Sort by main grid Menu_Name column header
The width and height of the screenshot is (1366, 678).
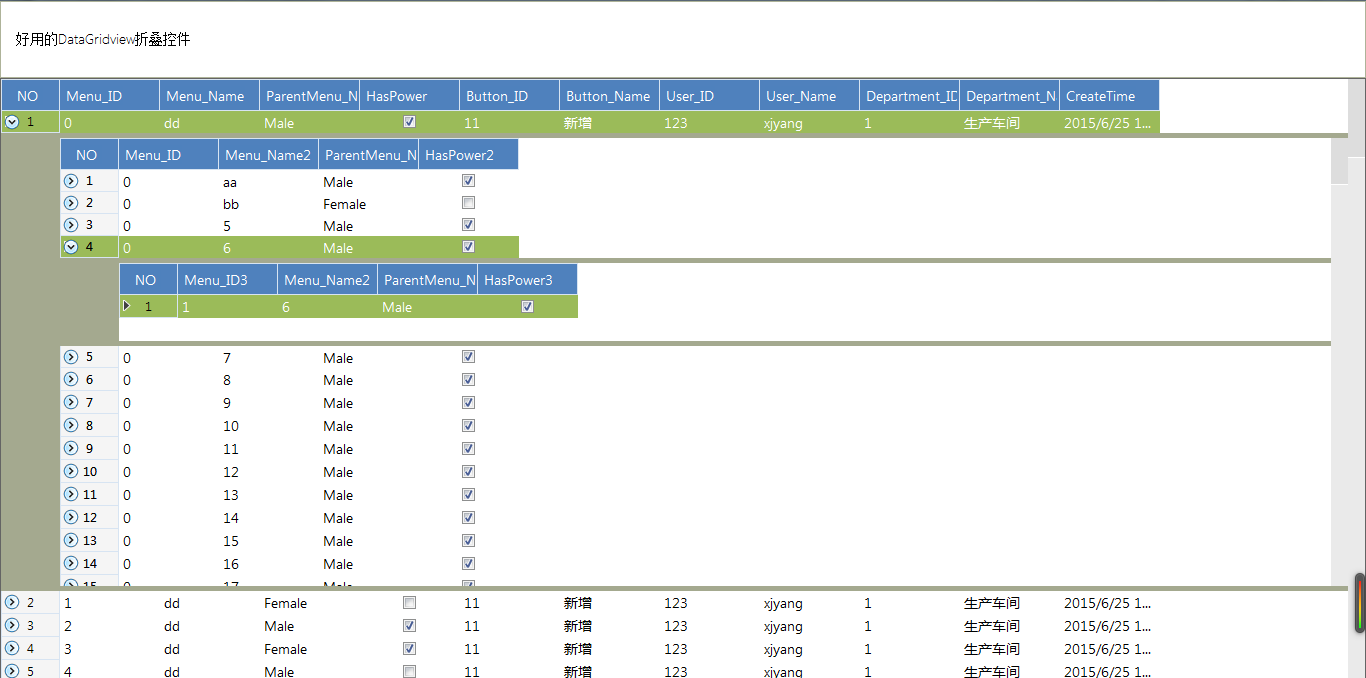pyautogui.click(x=210, y=95)
